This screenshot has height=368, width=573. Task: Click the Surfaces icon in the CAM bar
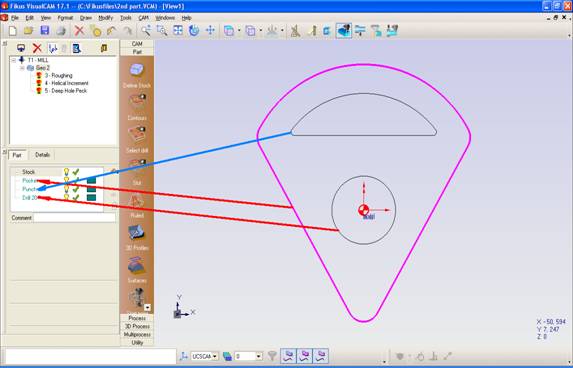(x=137, y=265)
